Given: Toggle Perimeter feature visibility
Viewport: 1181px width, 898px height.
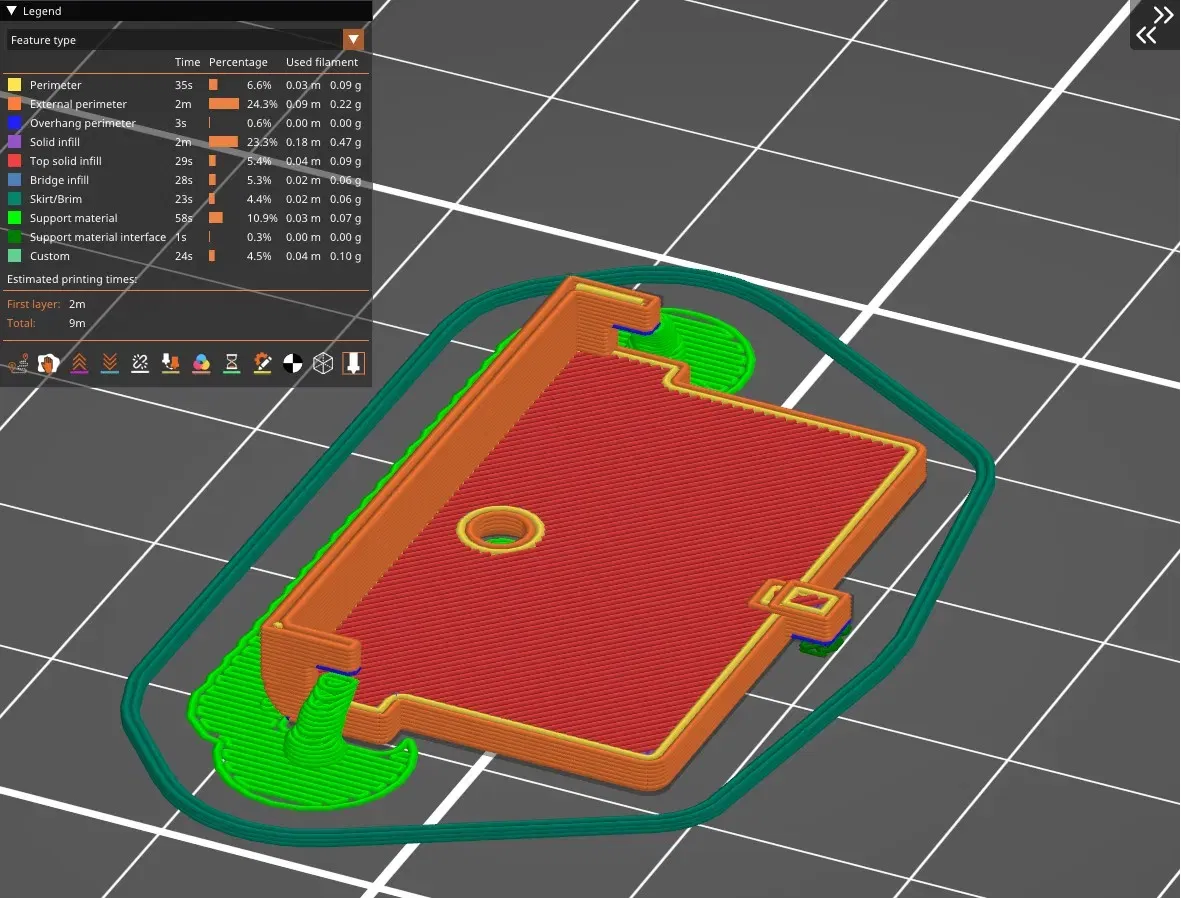Looking at the screenshot, I should (x=184, y=85).
